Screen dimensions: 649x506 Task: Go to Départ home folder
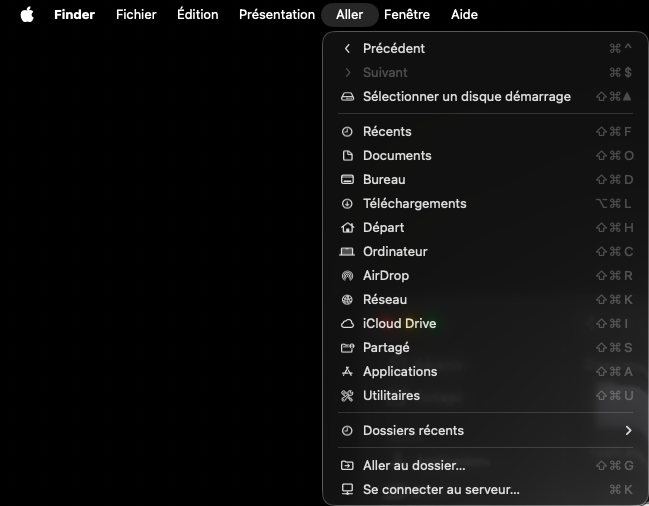[485, 228]
